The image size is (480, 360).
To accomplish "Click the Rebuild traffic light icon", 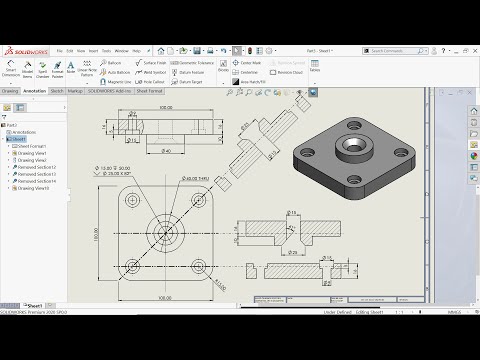I will point(250,51).
